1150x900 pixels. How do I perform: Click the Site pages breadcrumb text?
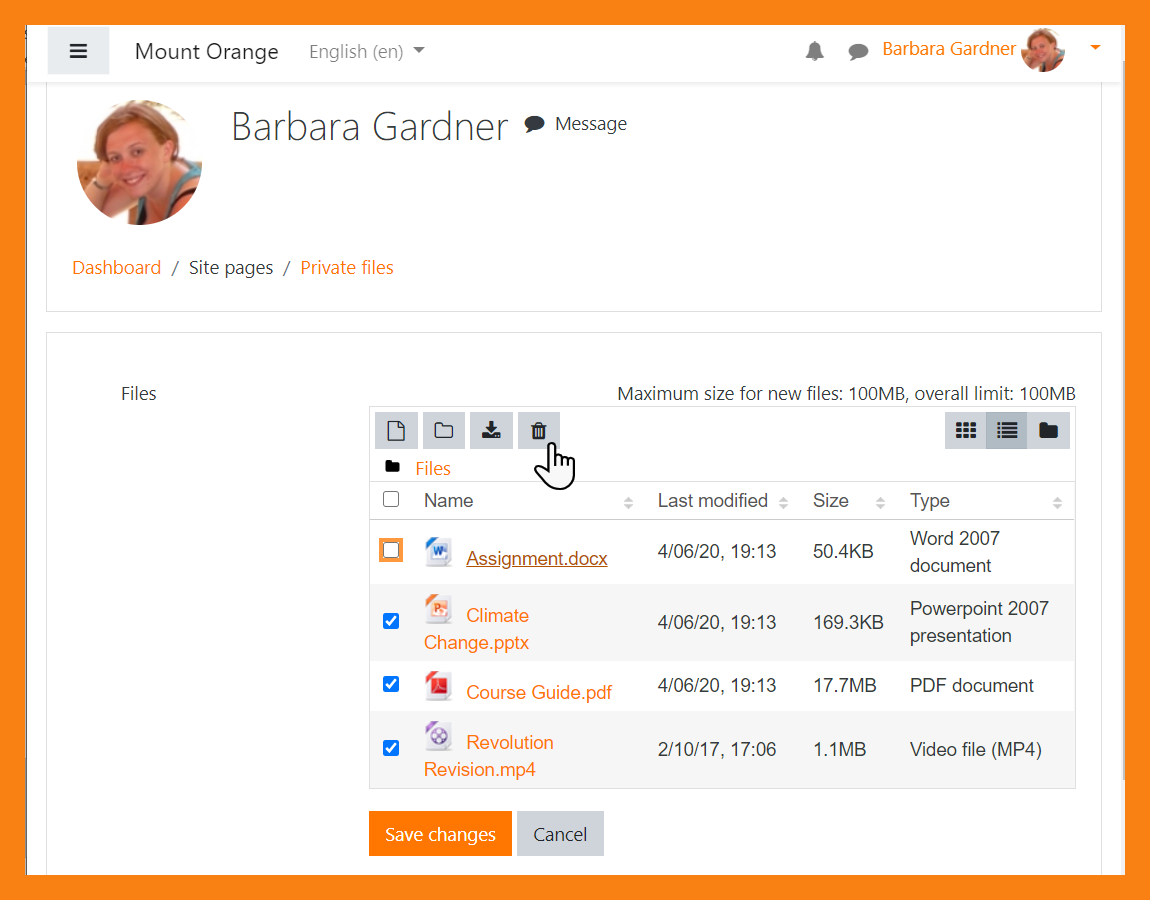coord(231,268)
